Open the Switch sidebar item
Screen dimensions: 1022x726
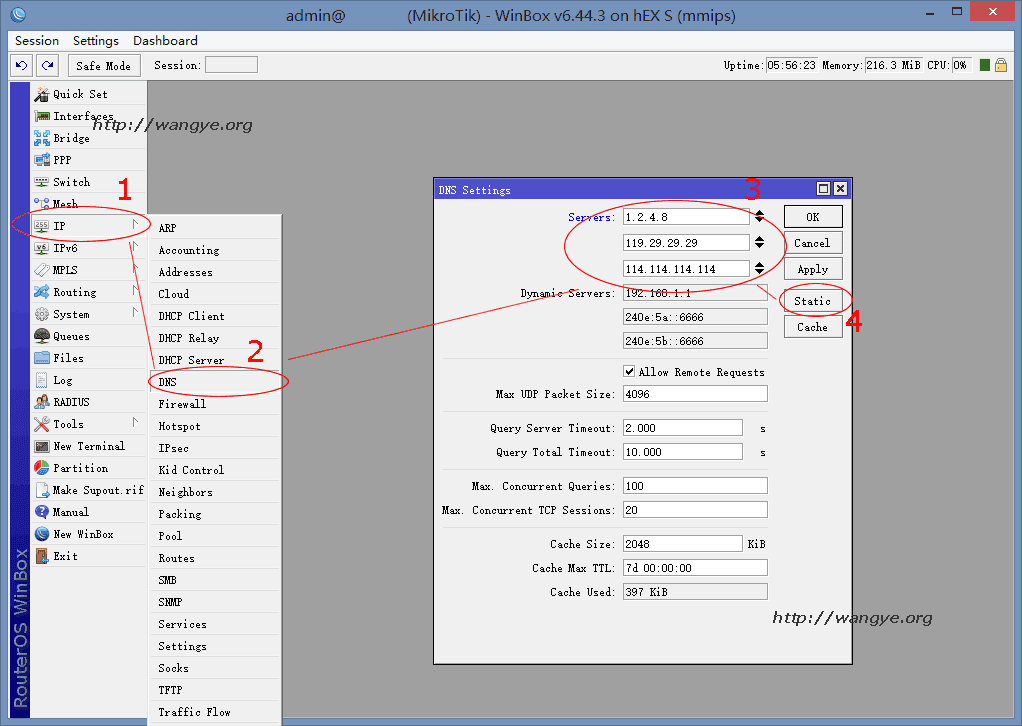[89, 182]
